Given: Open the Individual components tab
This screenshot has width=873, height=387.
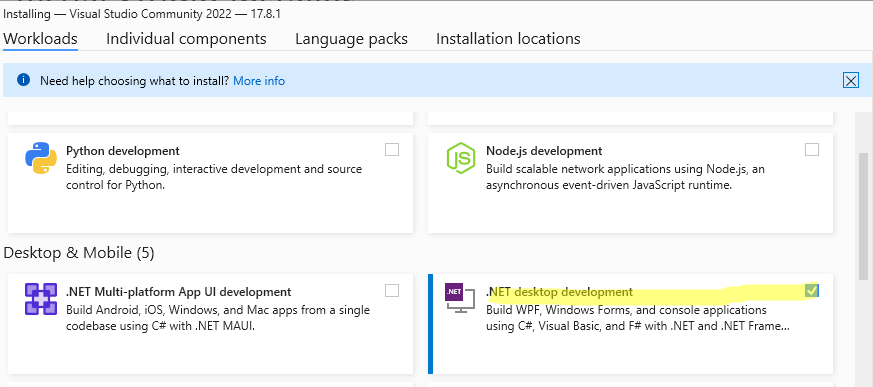Looking at the screenshot, I should (x=186, y=39).
